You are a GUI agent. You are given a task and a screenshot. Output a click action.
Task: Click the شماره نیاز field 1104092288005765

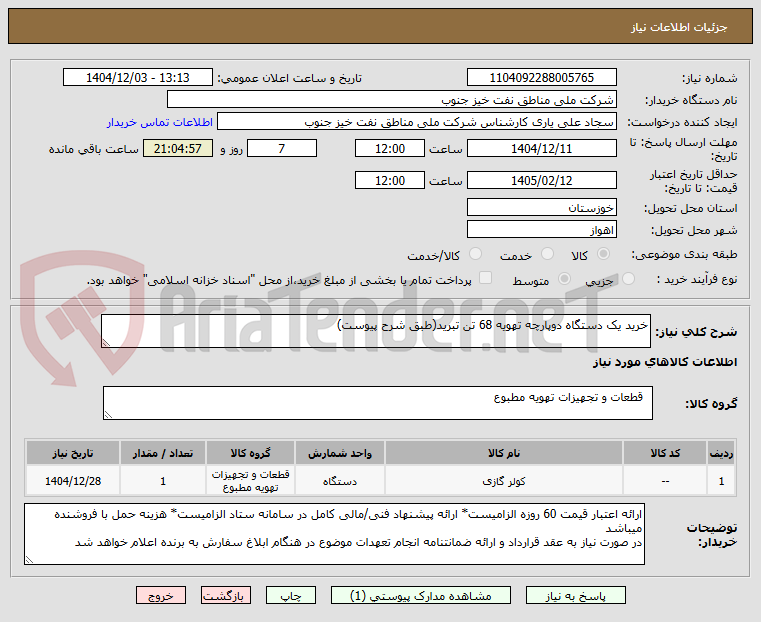[542, 78]
